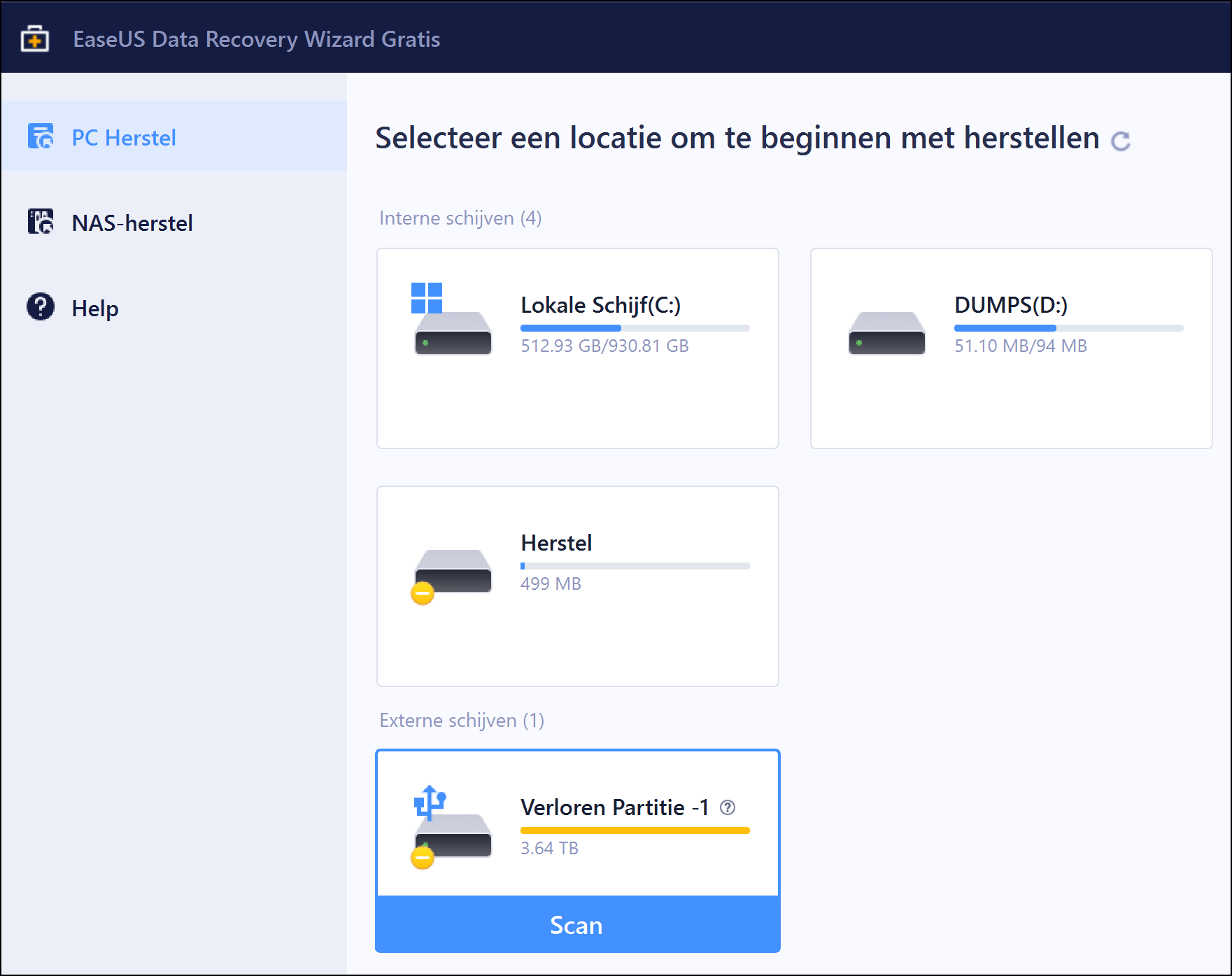Click the Lokale Schijf(C:) usage bar

pos(635,327)
